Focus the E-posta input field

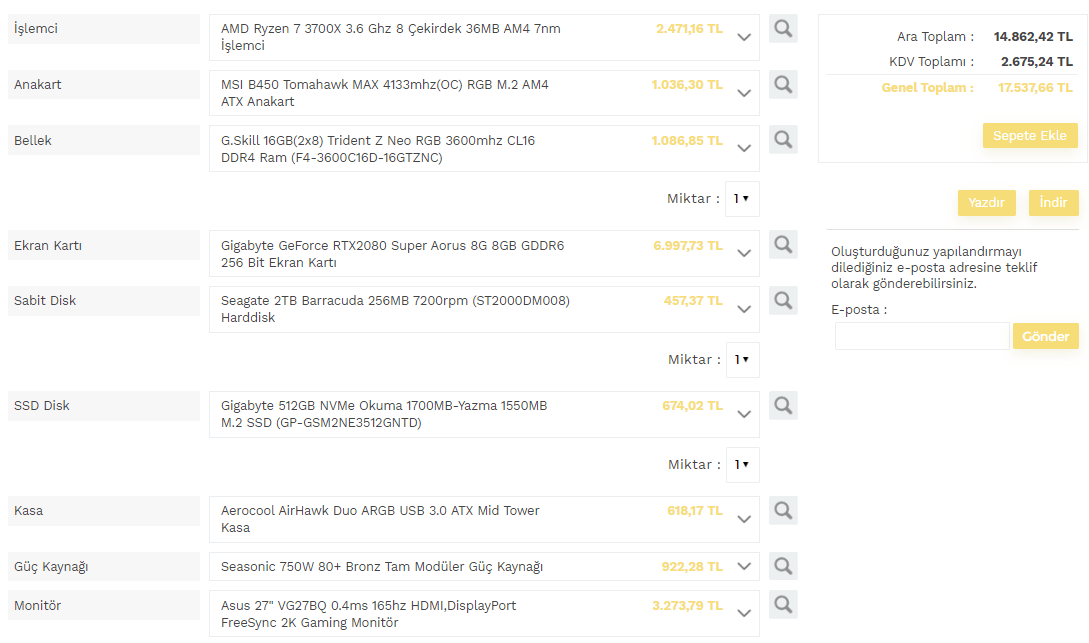point(922,336)
